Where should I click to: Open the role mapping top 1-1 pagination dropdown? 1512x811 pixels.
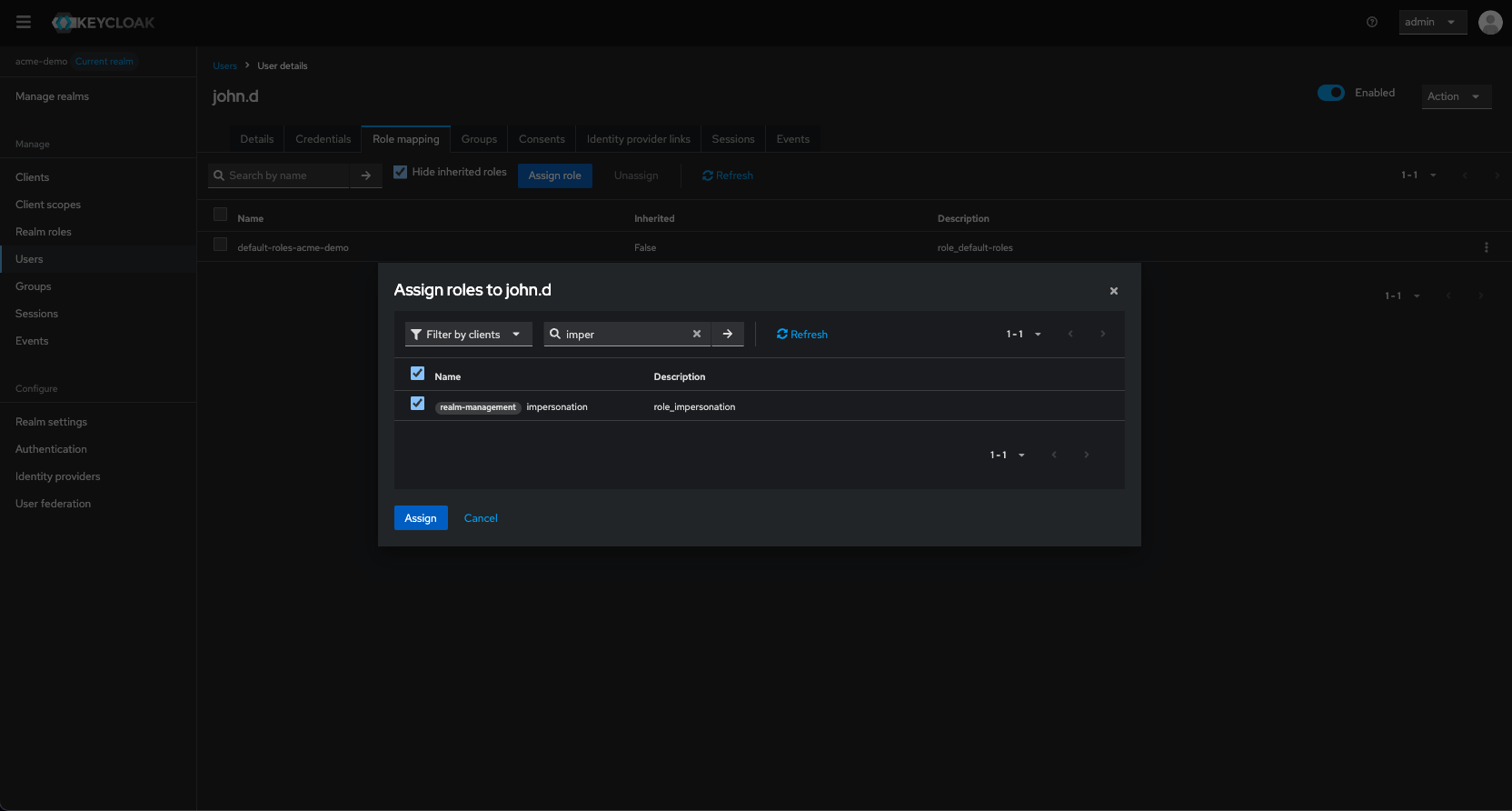pyautogui.click(x=1418, y=175)
